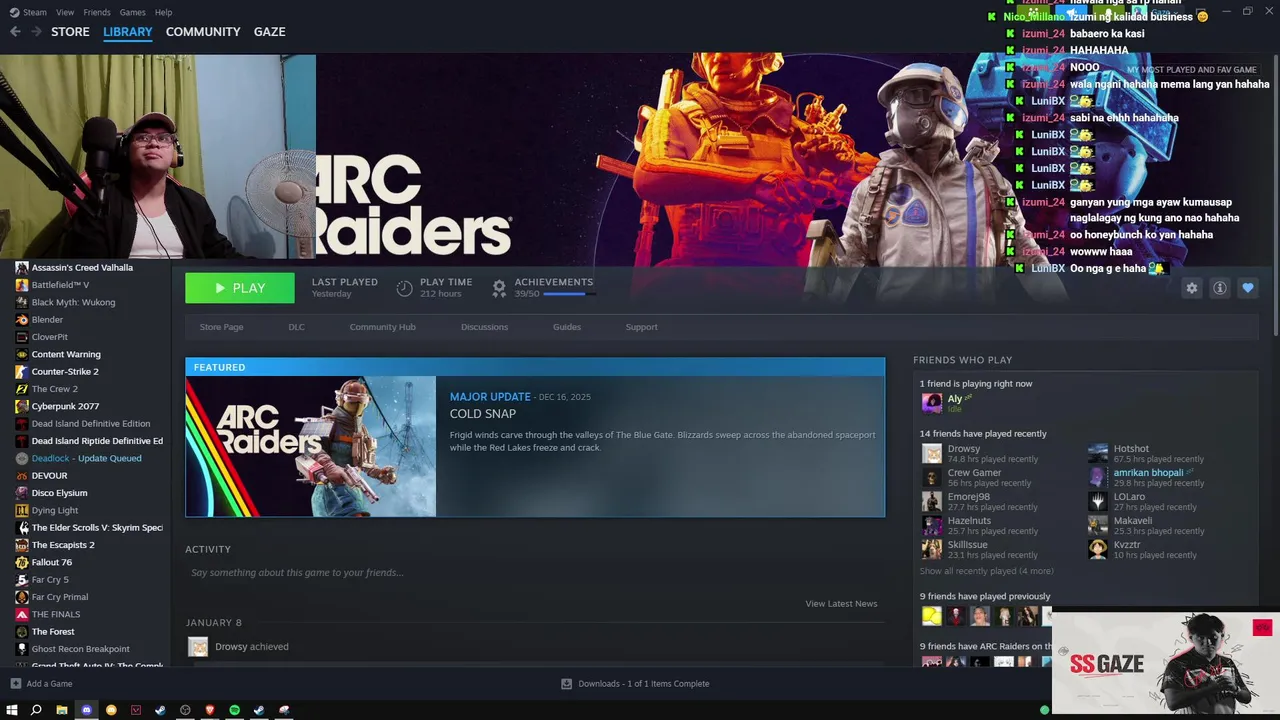Click the play time clock icon
The image size is (1280, 720).
point(404,288)
